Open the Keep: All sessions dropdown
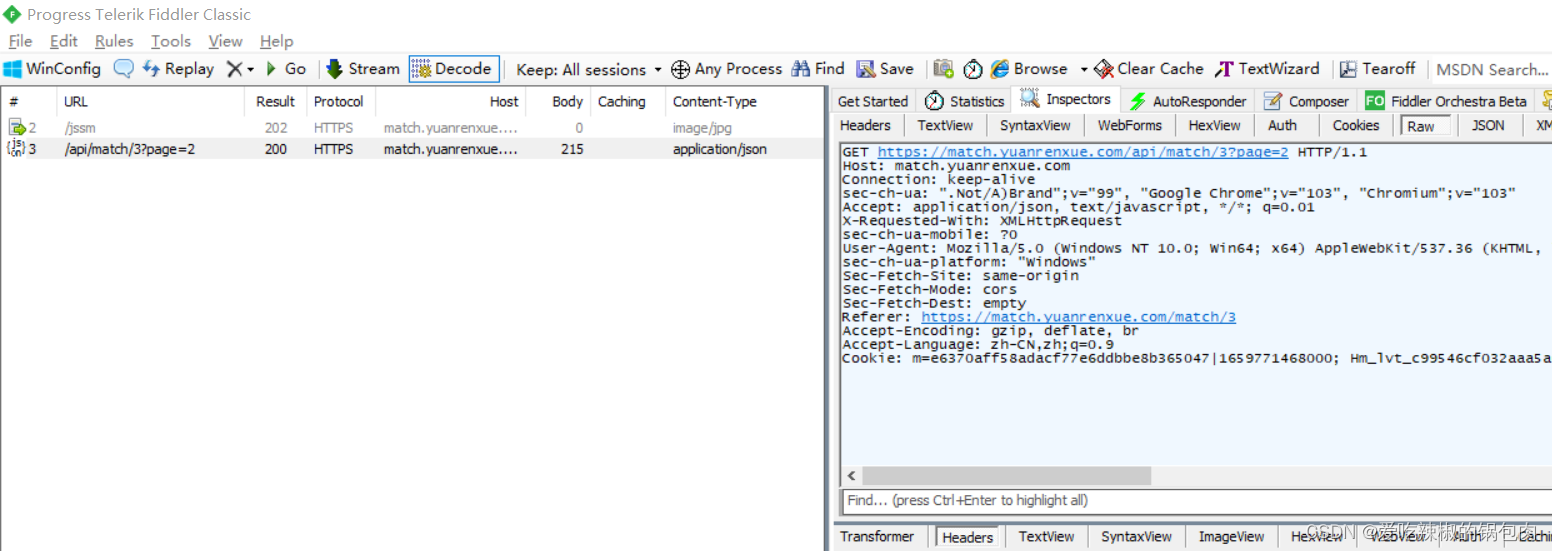The width and height of the screenshot is (1552, 551). [589, 70]
